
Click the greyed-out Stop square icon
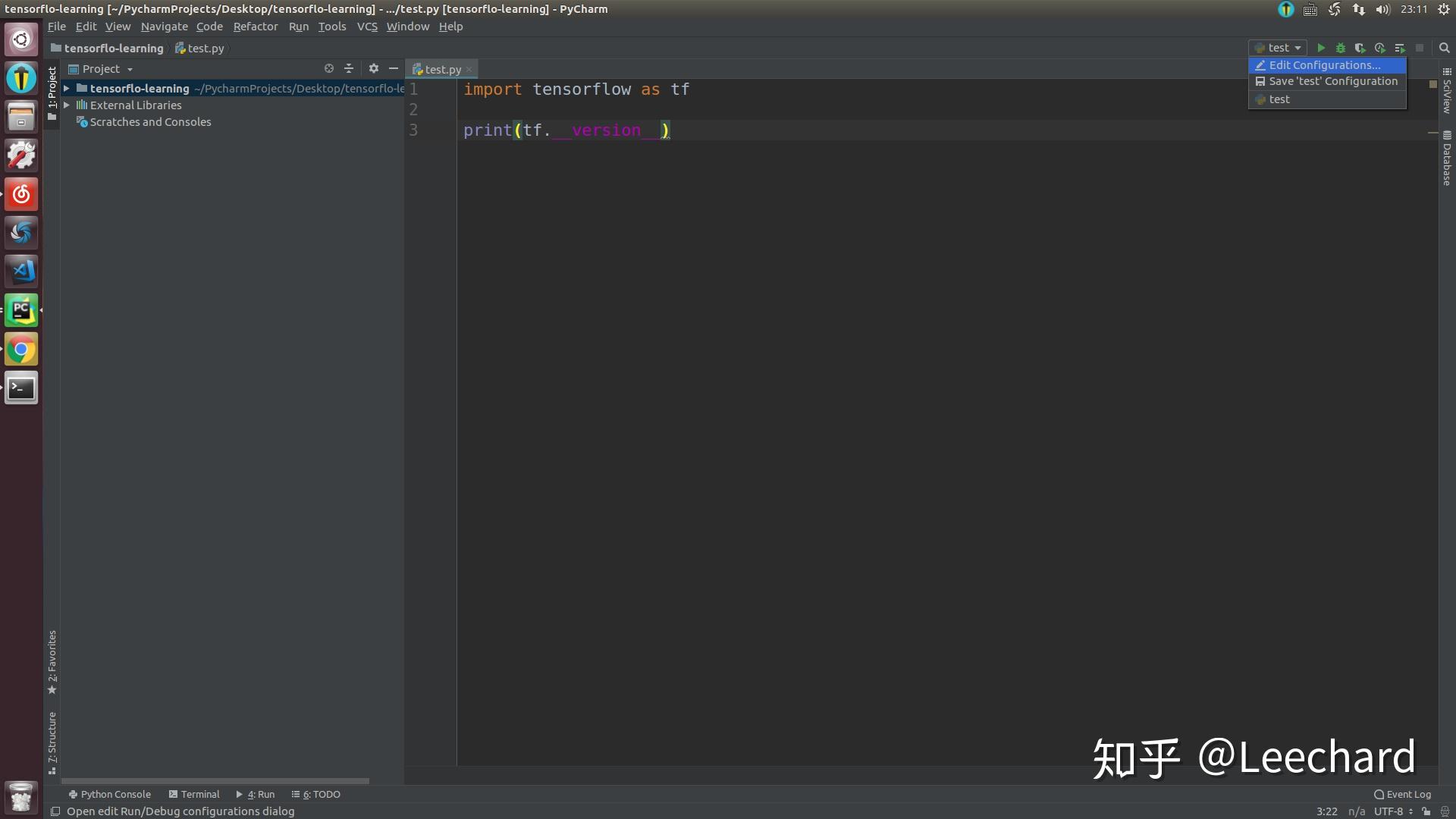1420,48
